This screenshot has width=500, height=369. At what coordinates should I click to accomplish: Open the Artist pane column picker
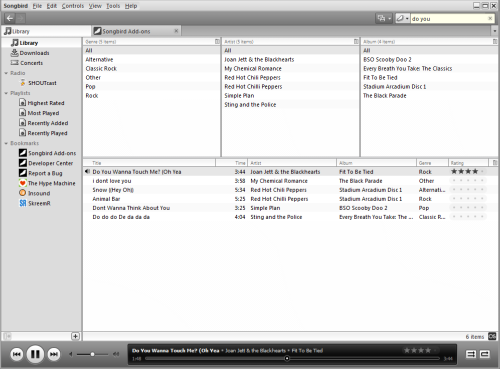point(356,42)
